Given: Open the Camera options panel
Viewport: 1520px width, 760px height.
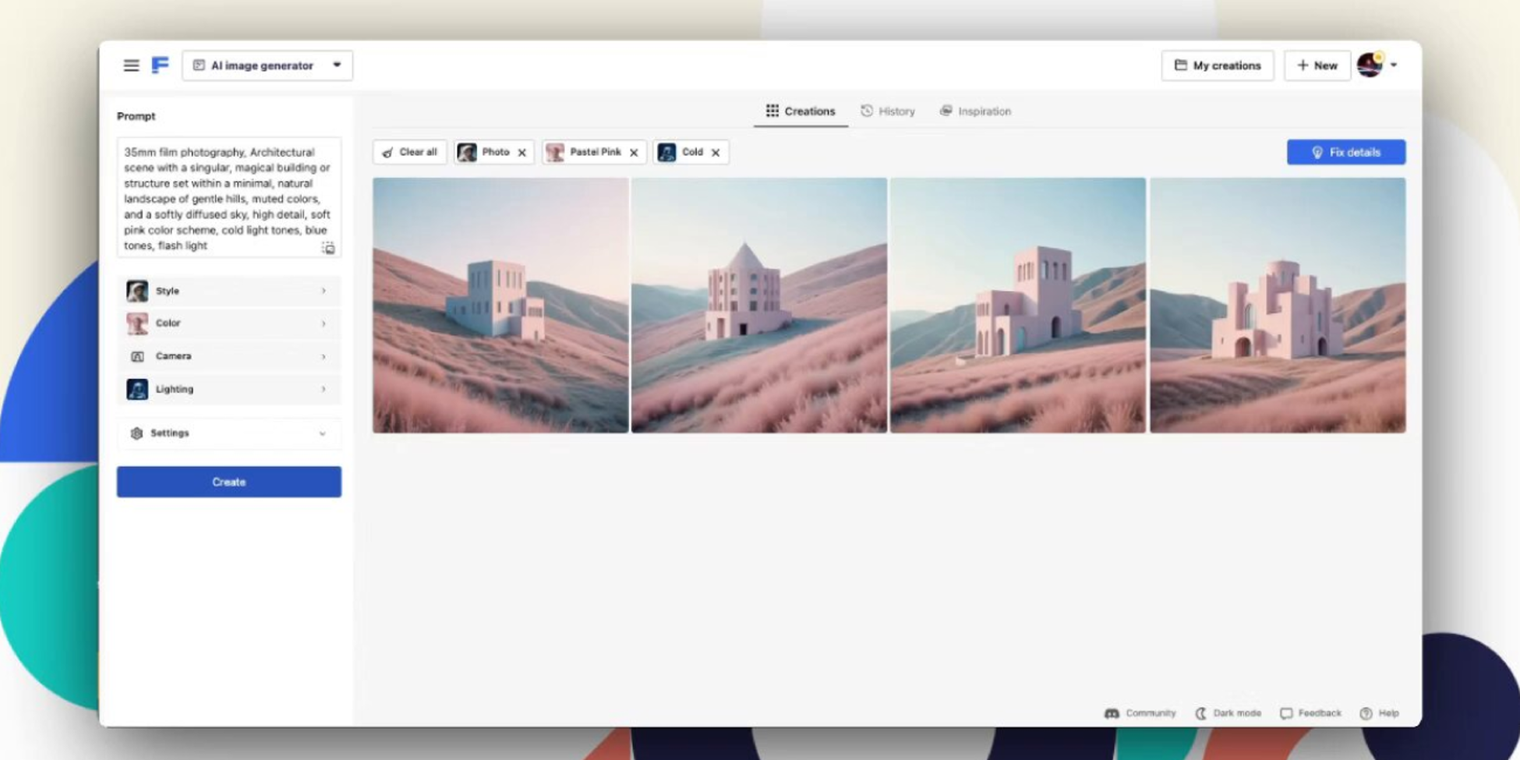Looking at the screenshot, I should pyautogui.click(x=229, y=356).
